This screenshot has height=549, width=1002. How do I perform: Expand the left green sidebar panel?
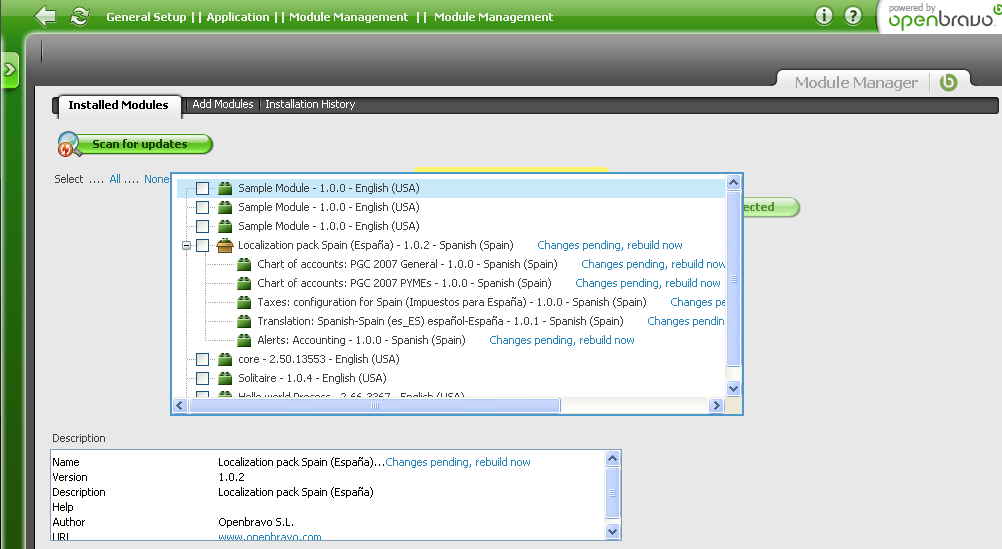pyautogui.click(x=9, y=70)
